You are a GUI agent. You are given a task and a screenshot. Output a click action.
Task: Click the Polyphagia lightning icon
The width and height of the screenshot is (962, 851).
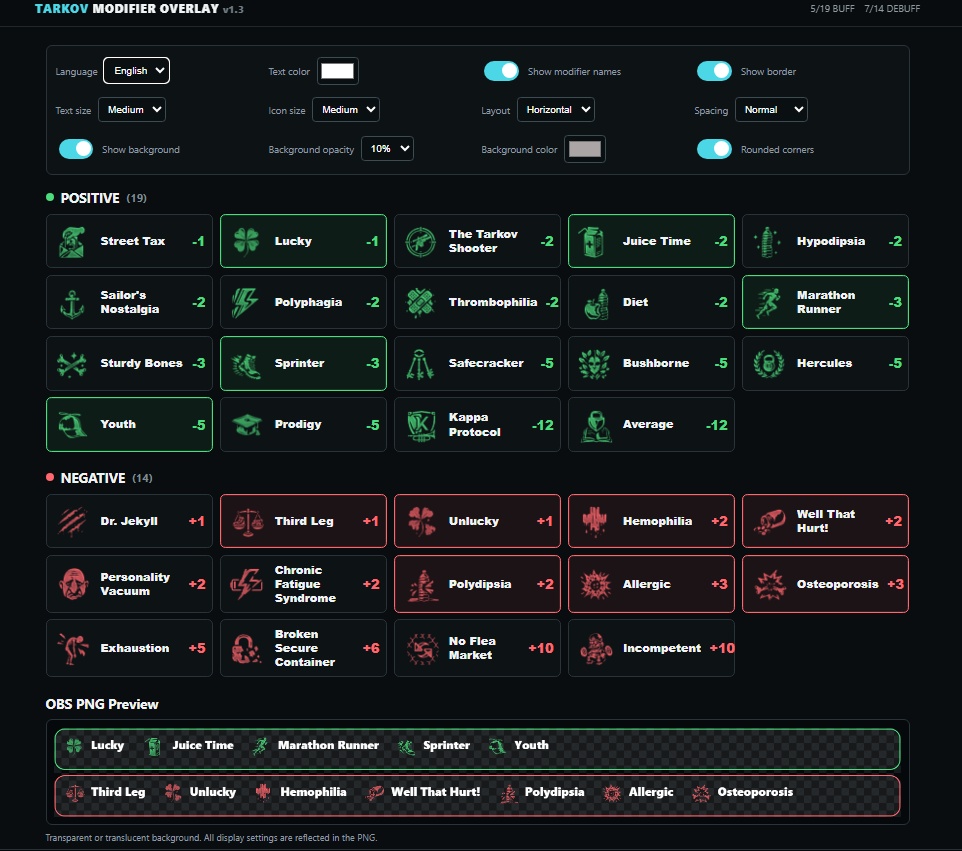245,302
